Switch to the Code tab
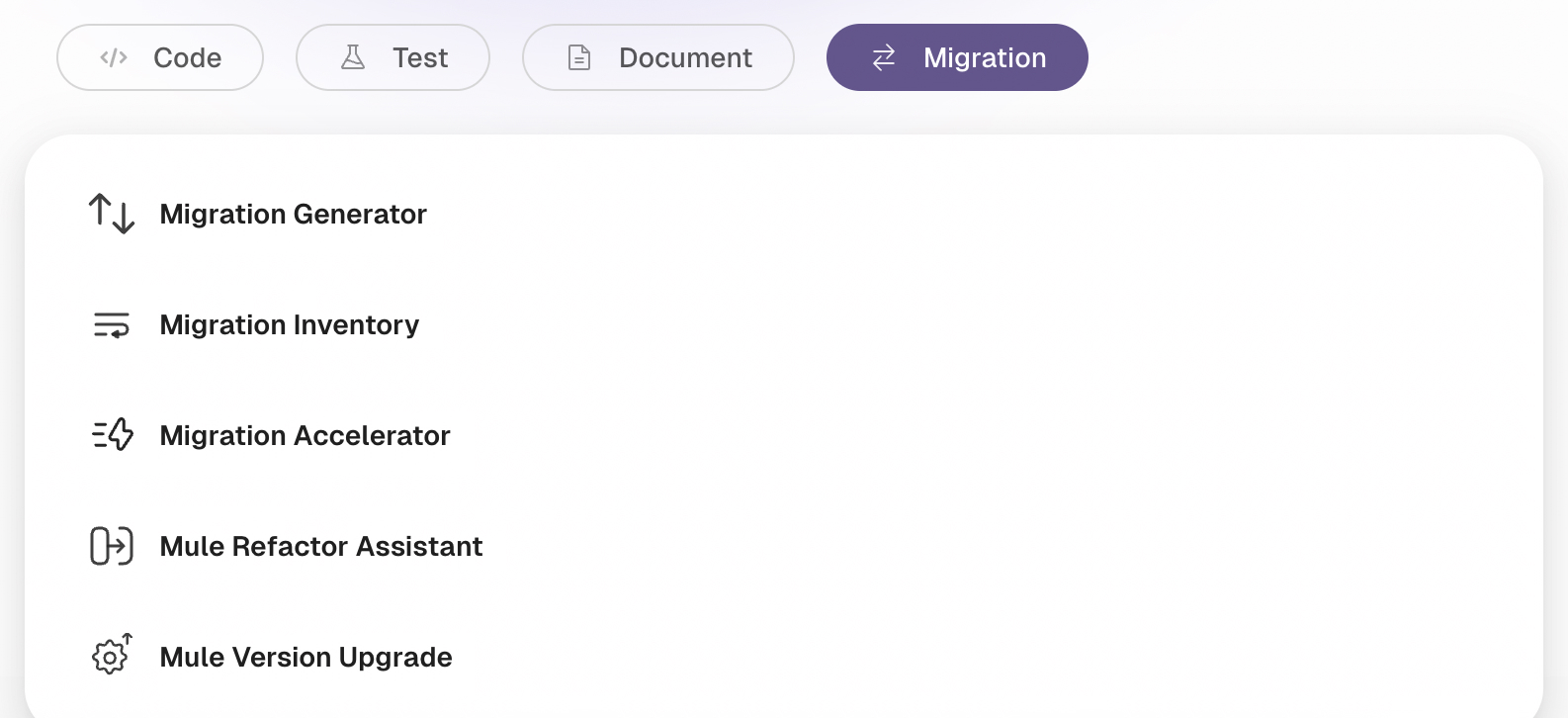Image resolution: width=1568 pixels, height=718 pixels. click(x=160, y=57)
